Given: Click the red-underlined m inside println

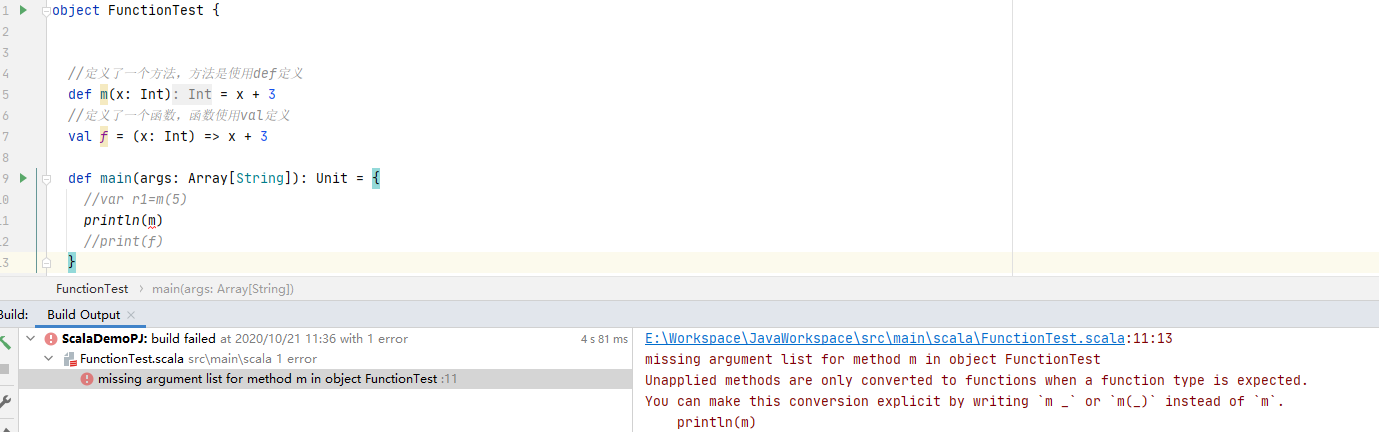Looking at the screenshot, I should (x=152, y=220).
